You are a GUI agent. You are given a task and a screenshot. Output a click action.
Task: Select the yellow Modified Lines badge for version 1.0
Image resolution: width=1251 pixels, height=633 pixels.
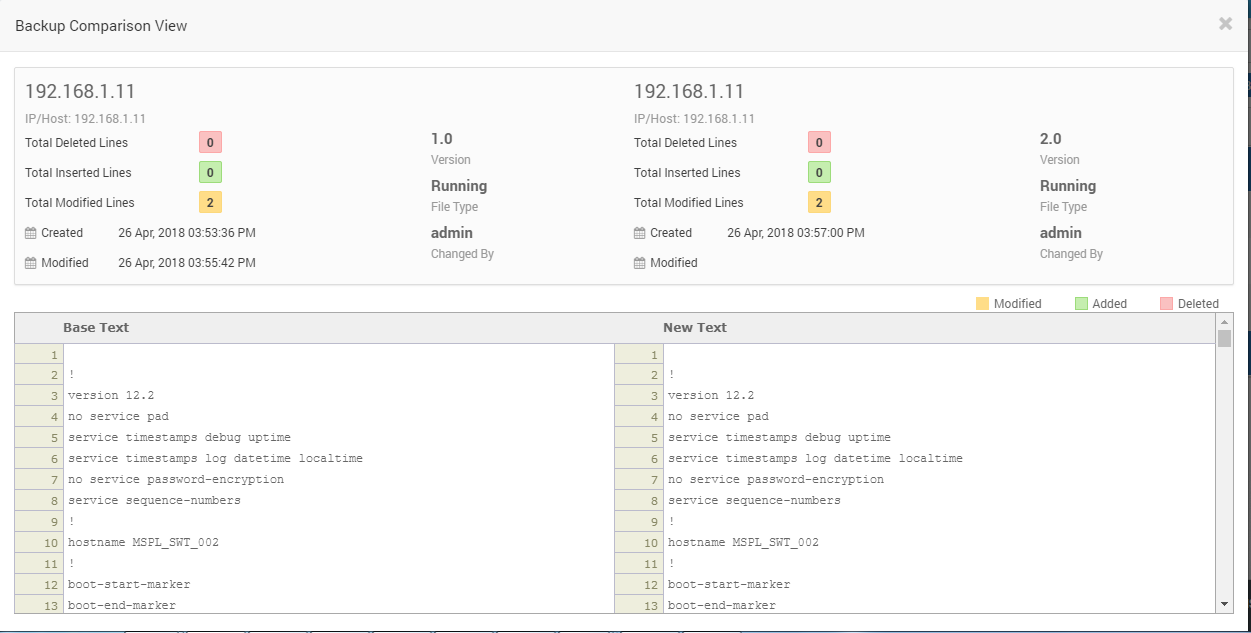coord(210,203)
